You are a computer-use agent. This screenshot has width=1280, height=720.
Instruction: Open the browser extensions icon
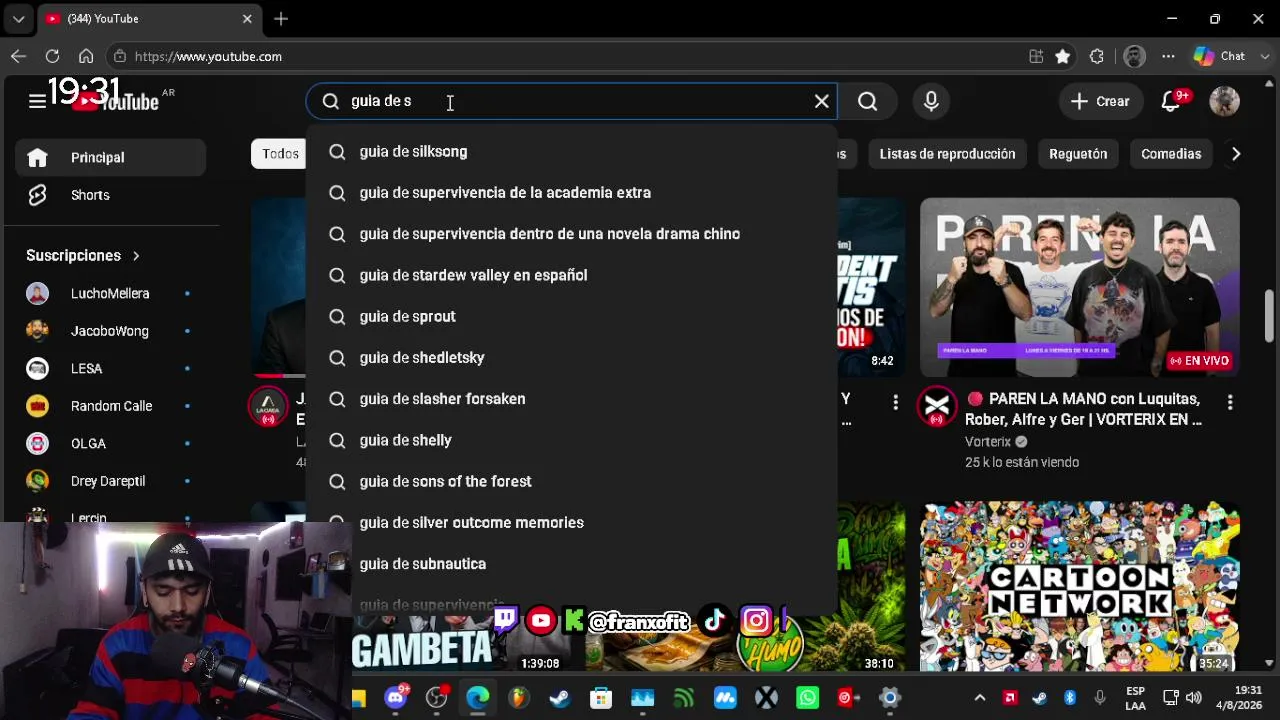click(1097, 57)
